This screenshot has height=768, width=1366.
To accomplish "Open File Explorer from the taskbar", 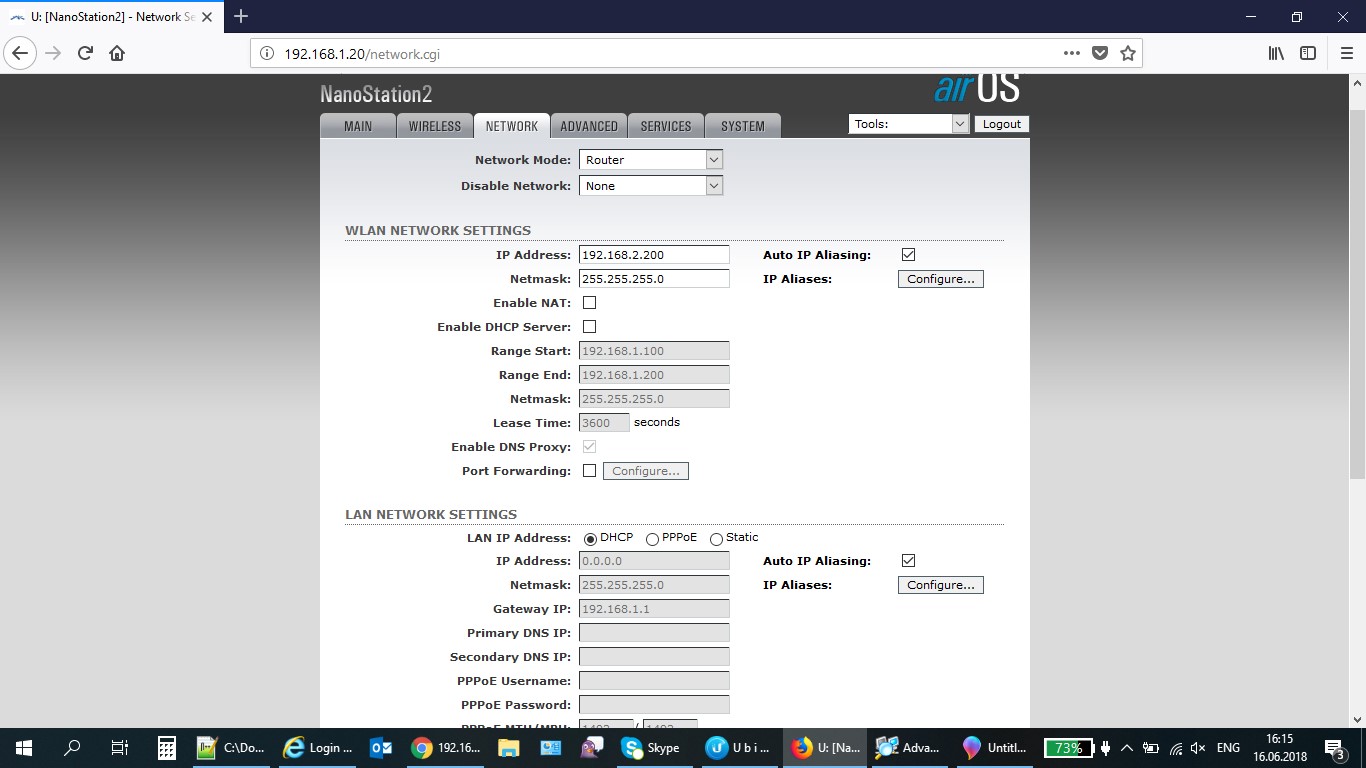I will (x=508, y=748).
